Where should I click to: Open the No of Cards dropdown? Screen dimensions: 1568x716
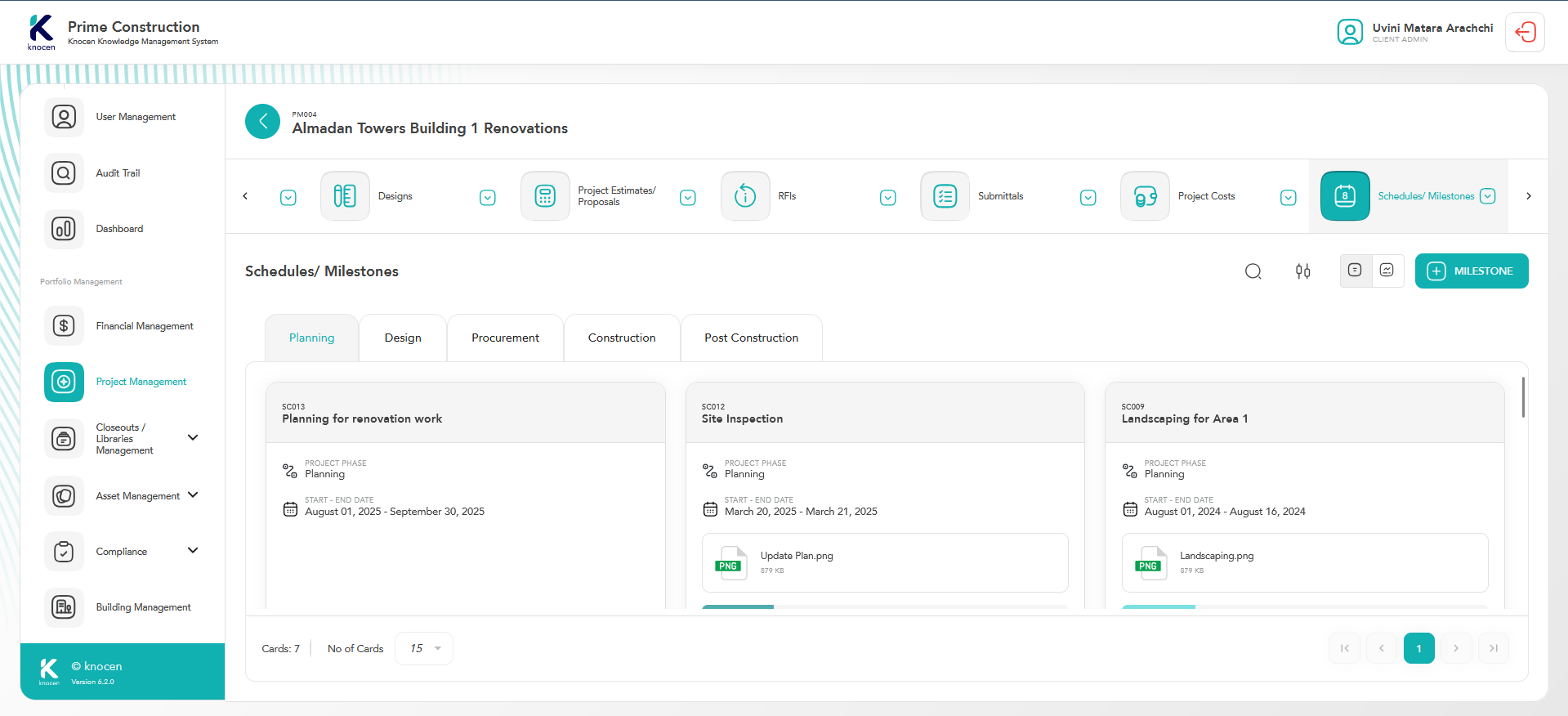pos(424,648)
